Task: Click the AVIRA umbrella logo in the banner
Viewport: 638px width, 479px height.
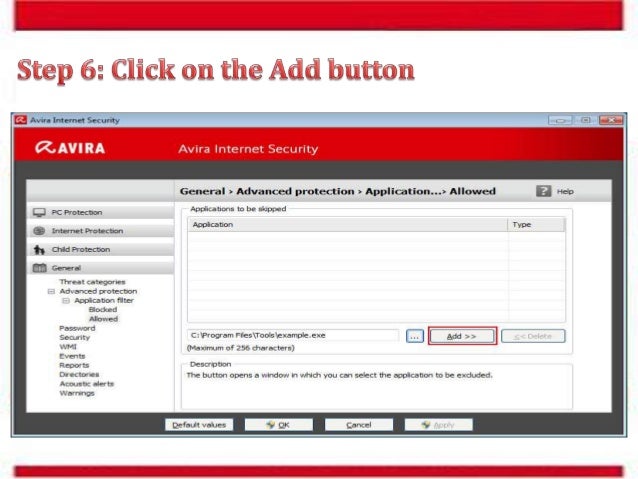Action: [x=44, y=147]
